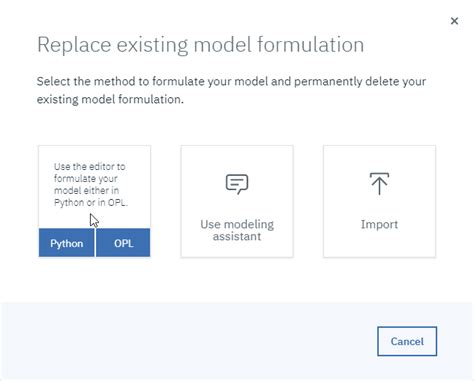Click the 'Select the method' instruction paragraph
Image resolution: width=474 pixels, height=381 pixels.
(231, 90)
